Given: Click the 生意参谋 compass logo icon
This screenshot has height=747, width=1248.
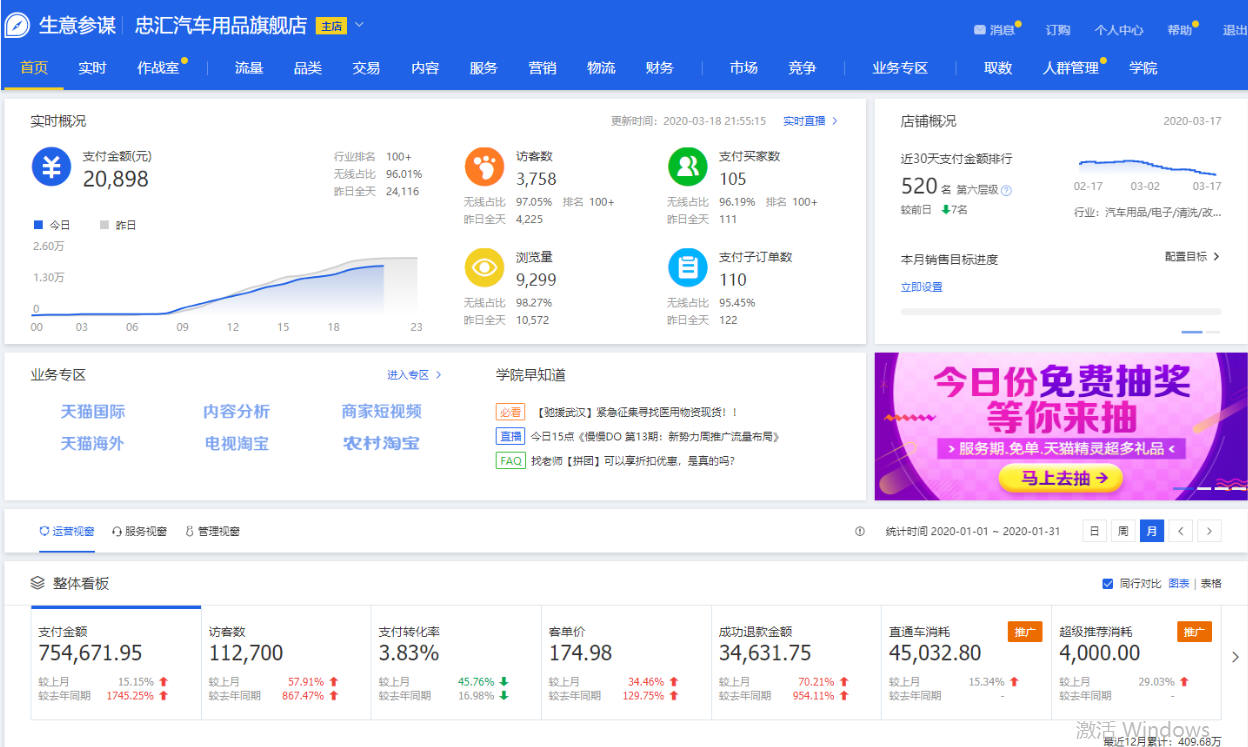Looking at the screenshot, I should [x=17, y=25].
